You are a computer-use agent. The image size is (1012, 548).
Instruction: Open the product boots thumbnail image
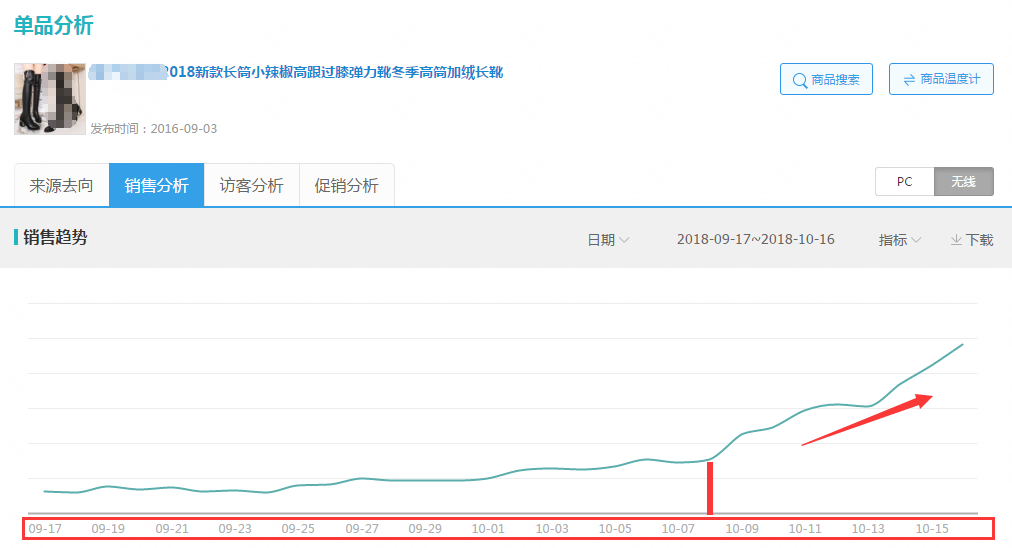click(x=50, y=99)
